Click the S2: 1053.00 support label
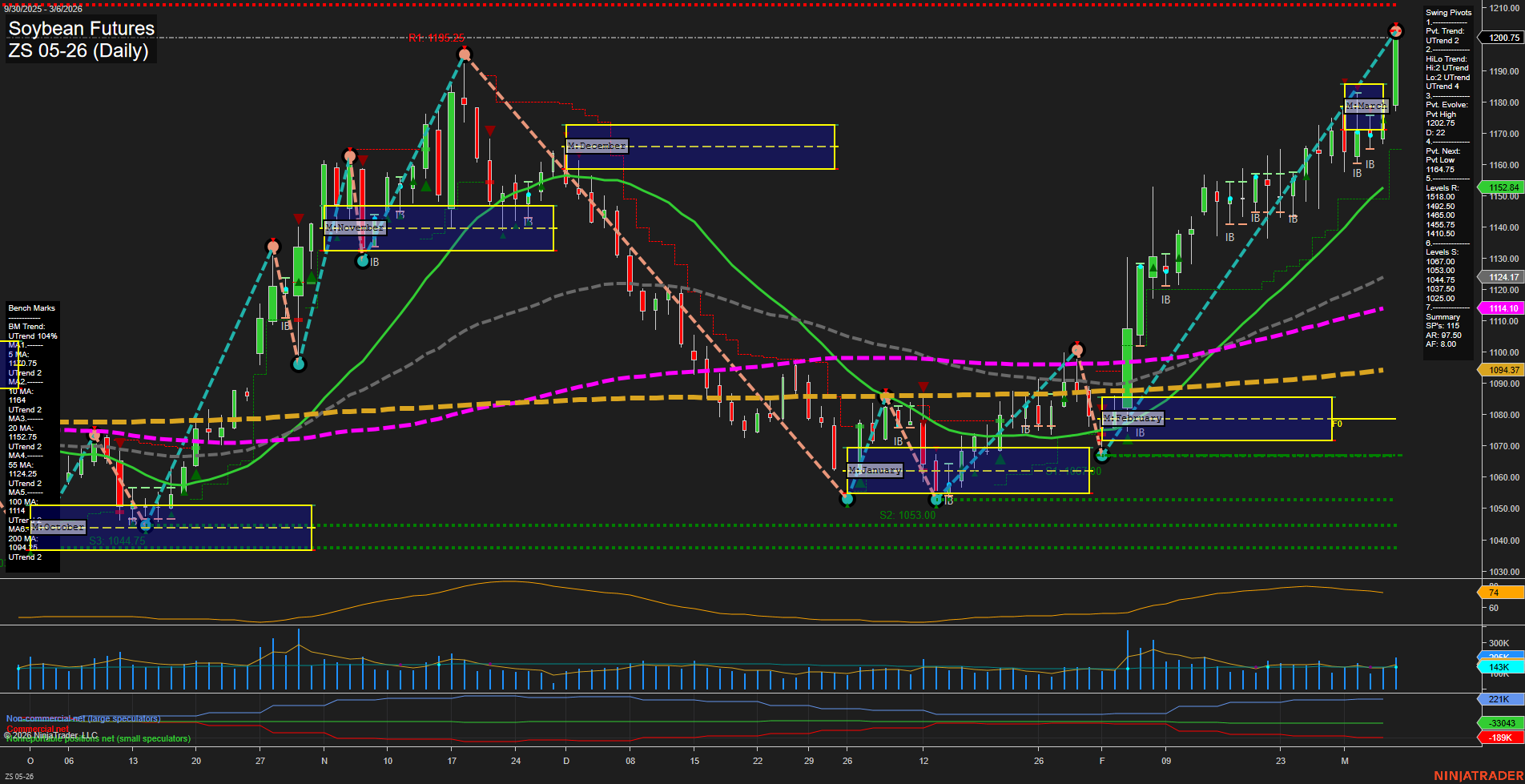The width and height of the screenshot is (1525, 784). click(x=907, y=515)
